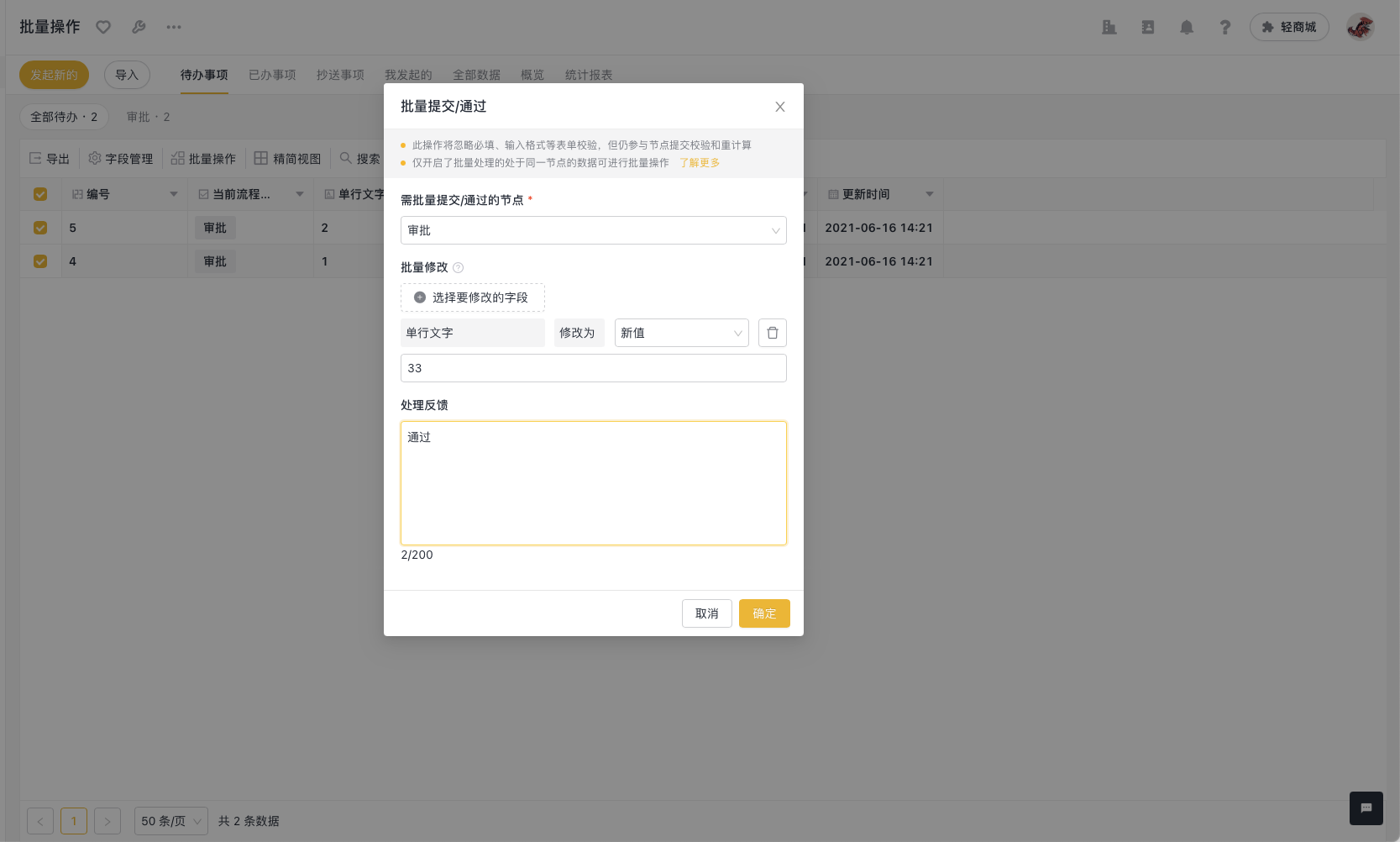Screen dimensions: 1400x842
Task: Go to the next page arrow
Action: click(107, 821)
